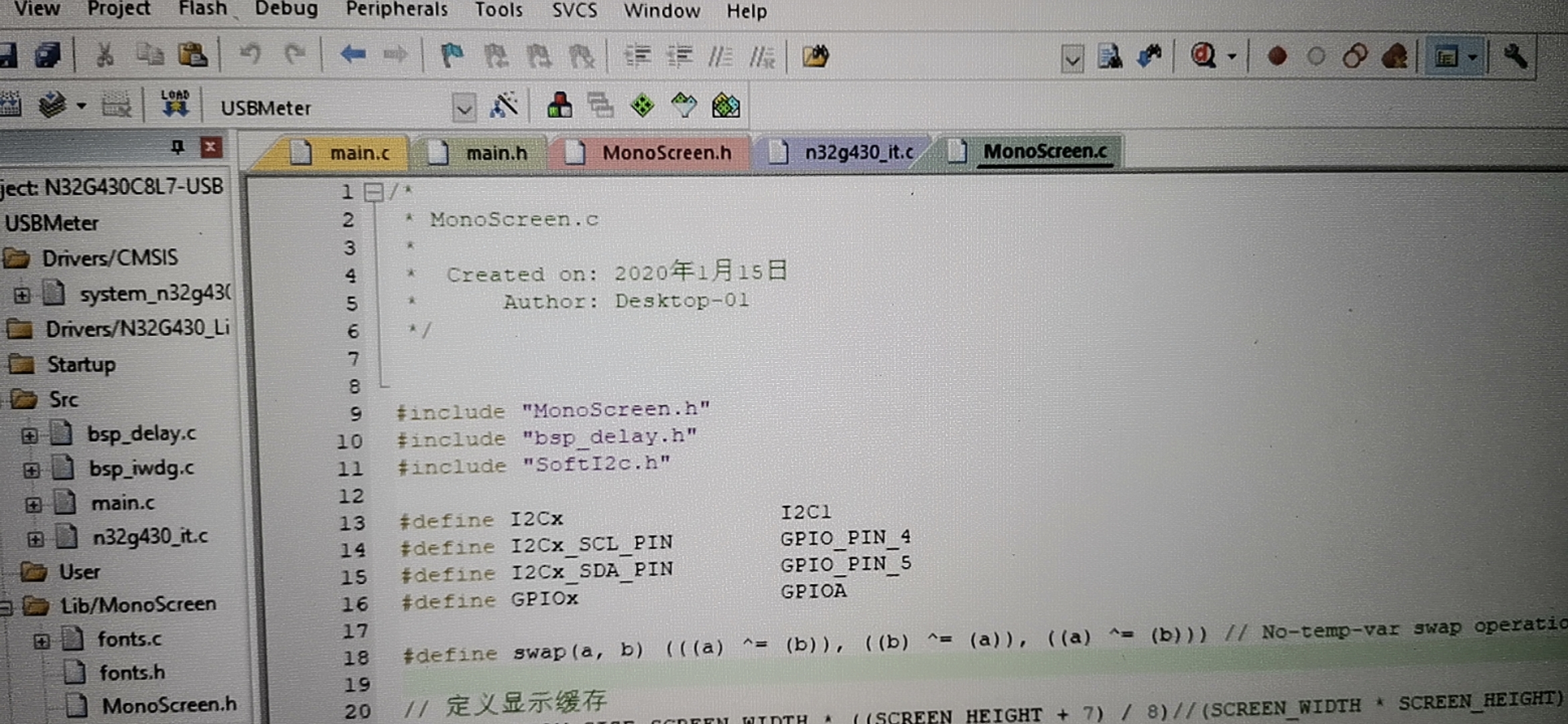Insert breakpoint using the red circle icon
This screenshot has width=1568, height=724.
pos(1277,56)
